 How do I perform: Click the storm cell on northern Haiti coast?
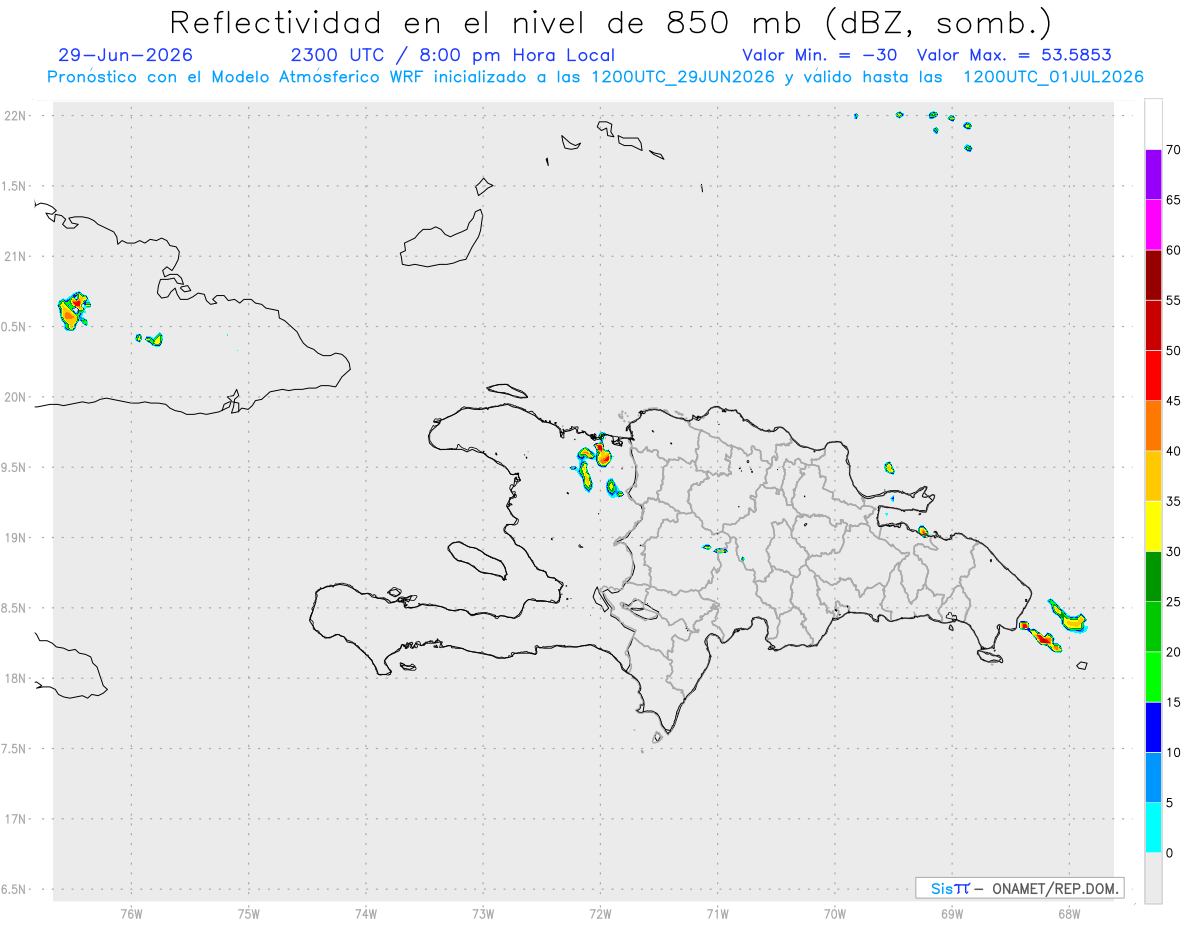[603, 456]
